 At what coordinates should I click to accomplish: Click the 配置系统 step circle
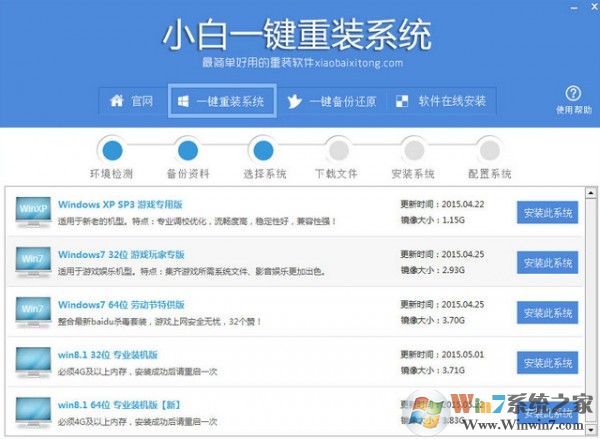(x=490, y=150)
